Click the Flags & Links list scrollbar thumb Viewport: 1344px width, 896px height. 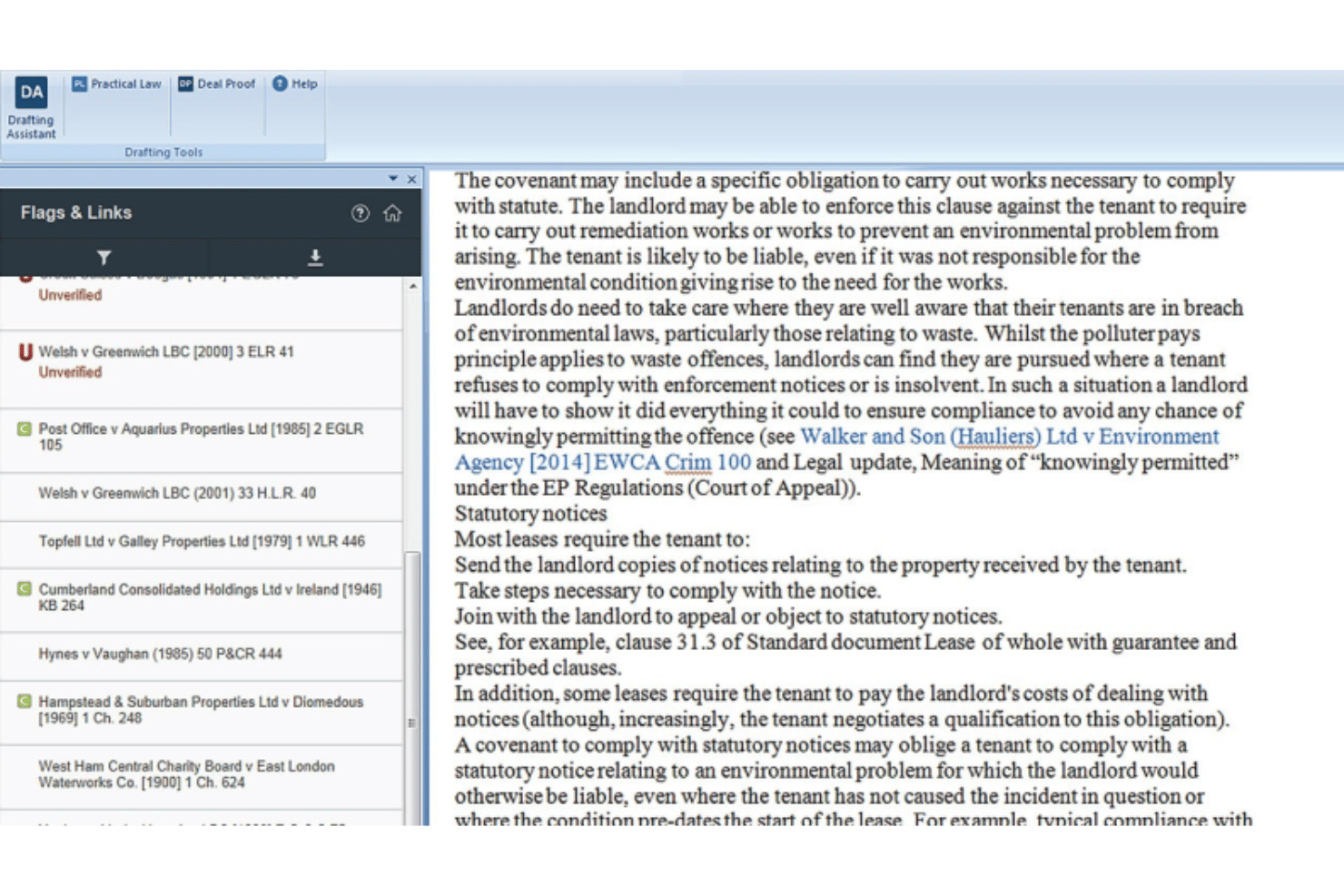(412, 686)
